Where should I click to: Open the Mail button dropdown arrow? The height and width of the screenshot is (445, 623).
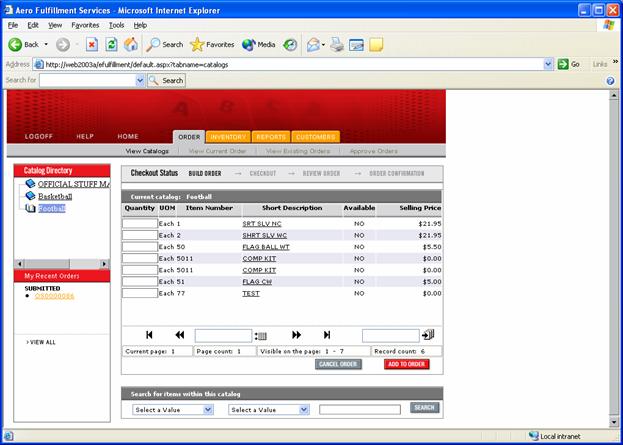pos(323,44)
